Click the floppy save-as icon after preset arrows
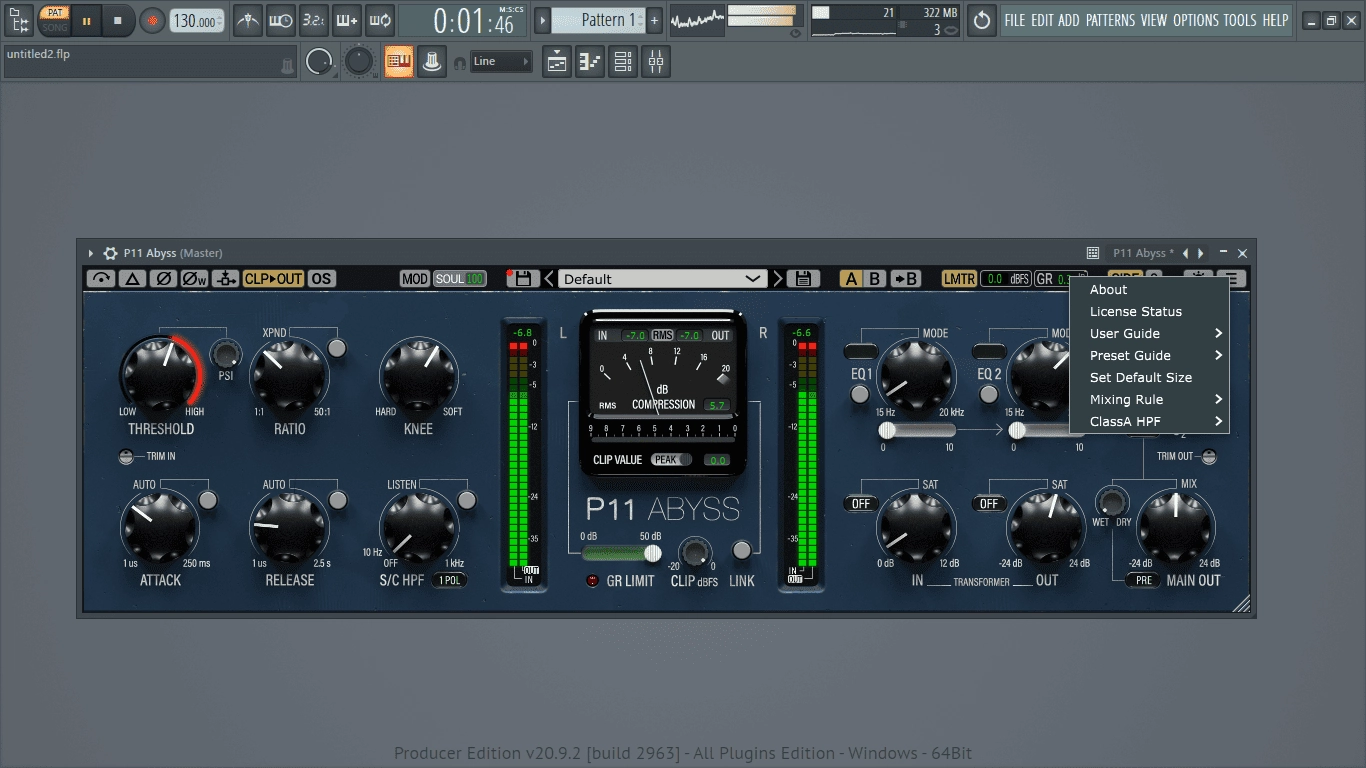1366x768 pixels. pyautogui.click(x=803, y=278)
